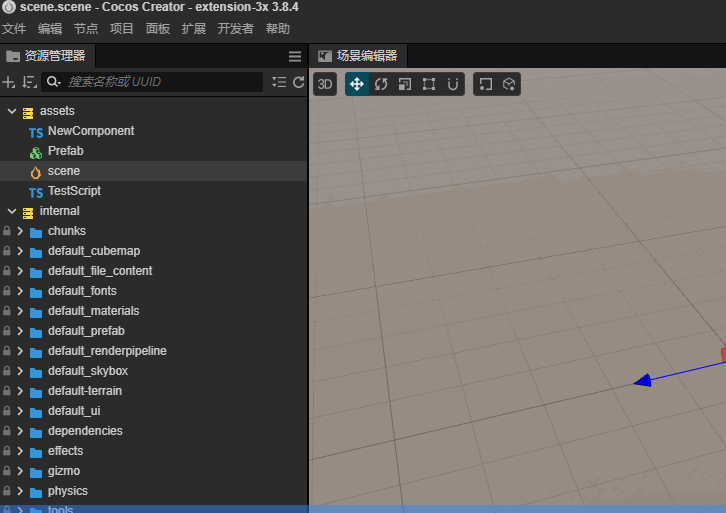Open the 面板 menu

pos(158,29)
